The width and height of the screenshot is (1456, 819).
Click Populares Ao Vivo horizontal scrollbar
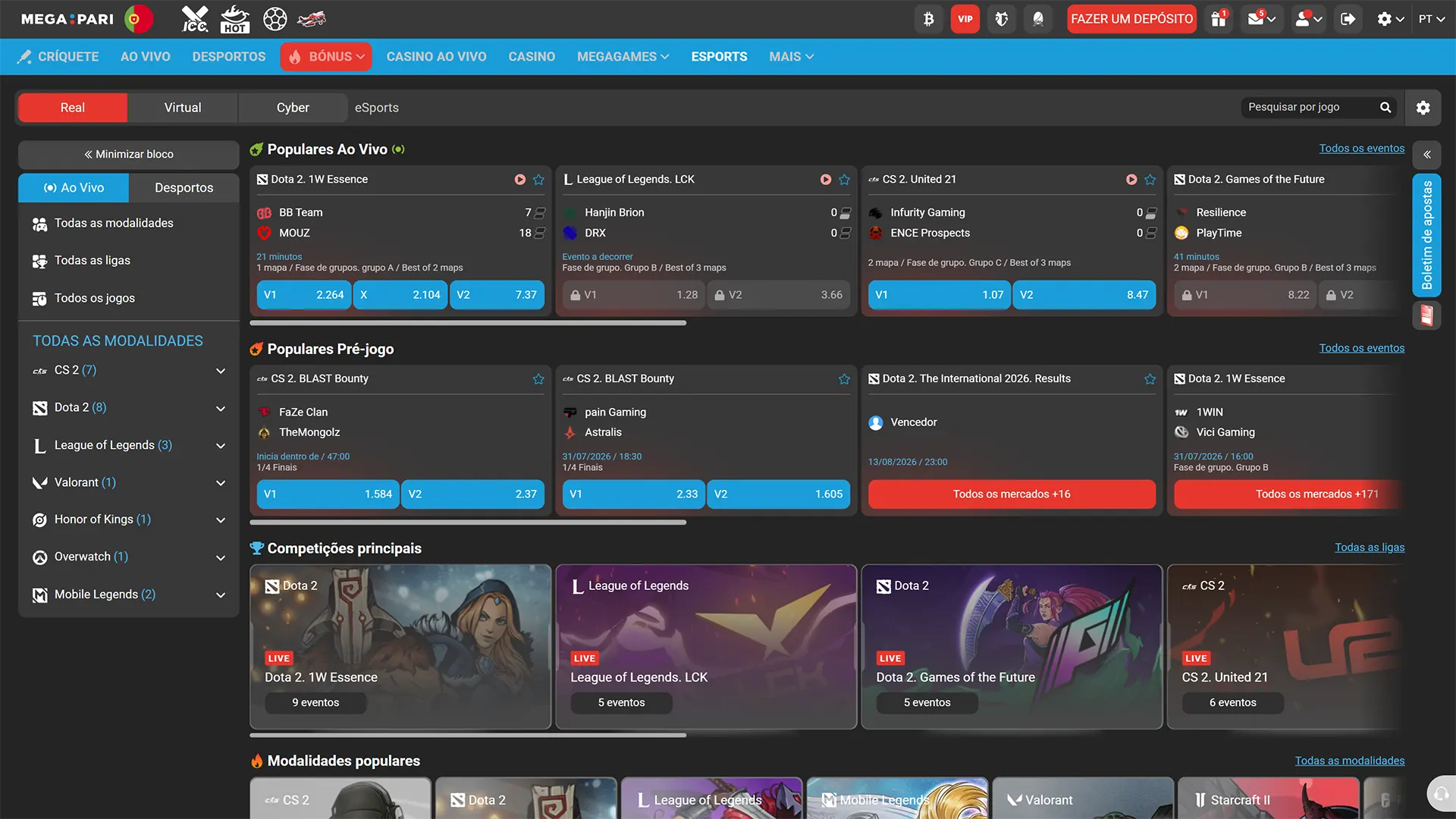point(468,323)
